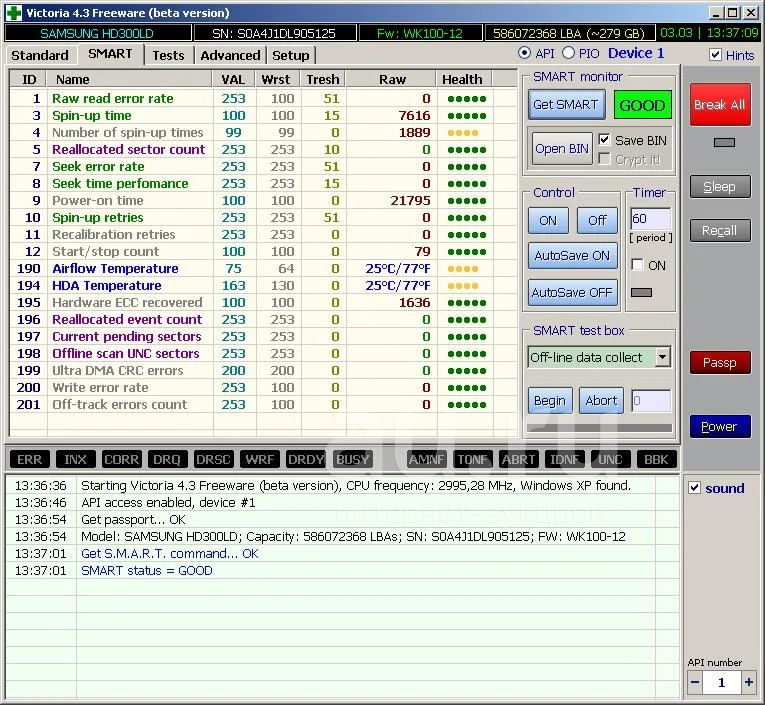Select the Ultra DMA CRC errors row
The height and width of the screenshot is (705, 765).
coord(263,371)
